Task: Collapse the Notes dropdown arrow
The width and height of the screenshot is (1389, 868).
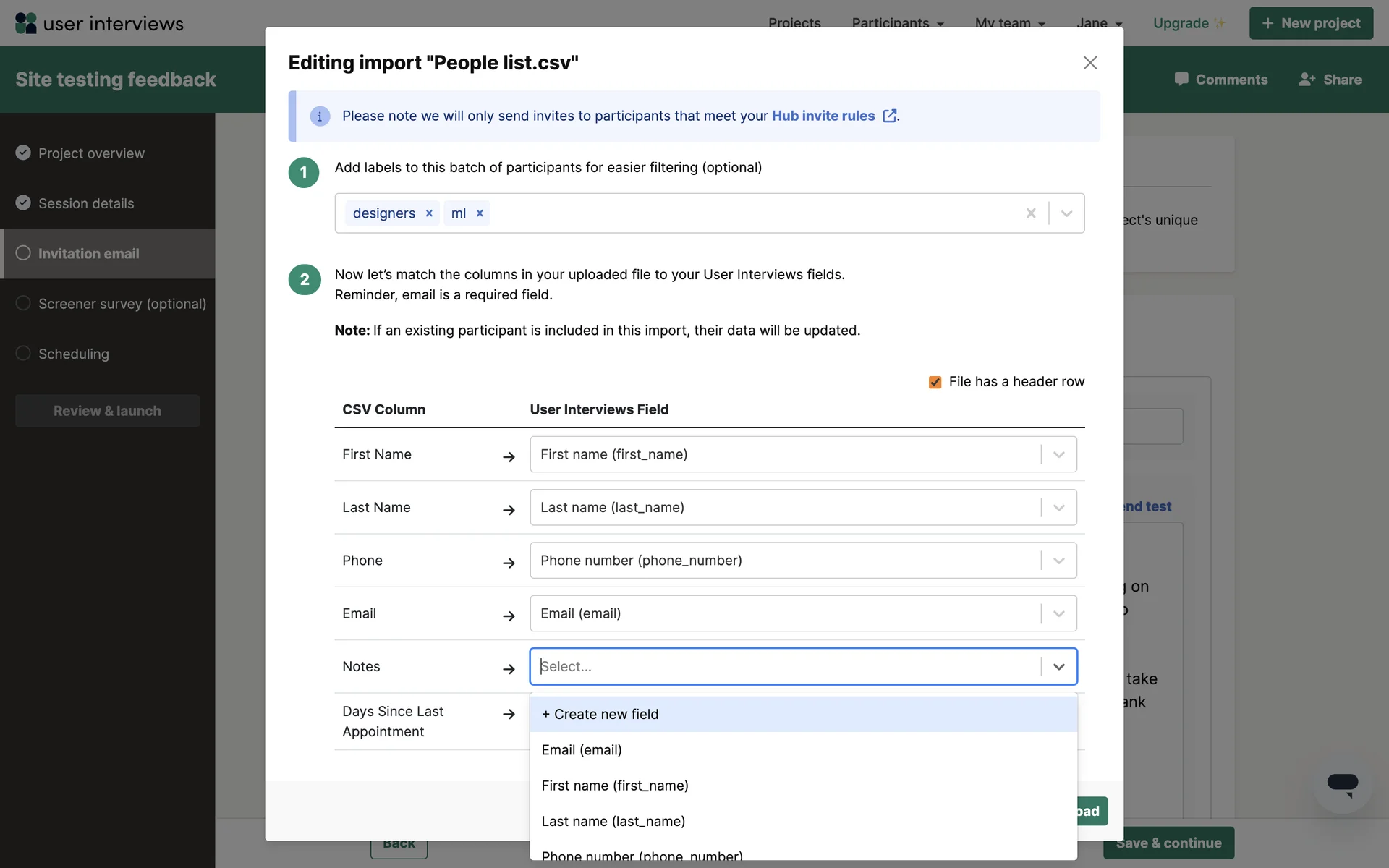Action: click(x=1058, y=666)
